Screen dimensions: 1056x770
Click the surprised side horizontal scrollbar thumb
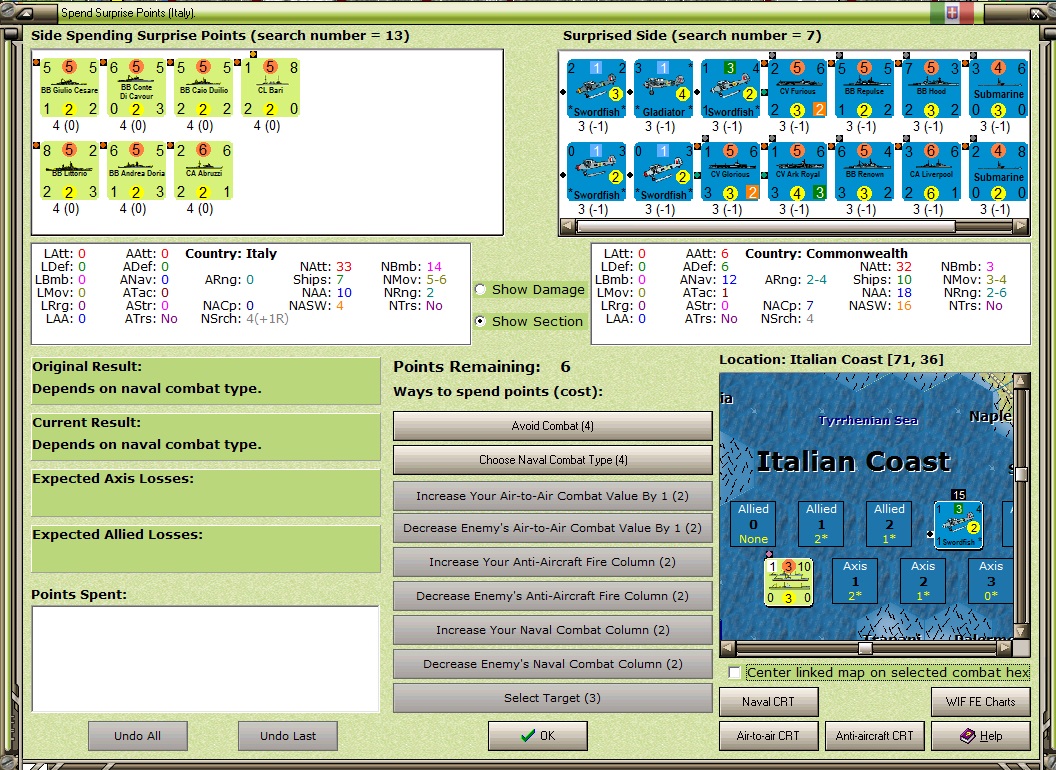click(x=766, y=226)
